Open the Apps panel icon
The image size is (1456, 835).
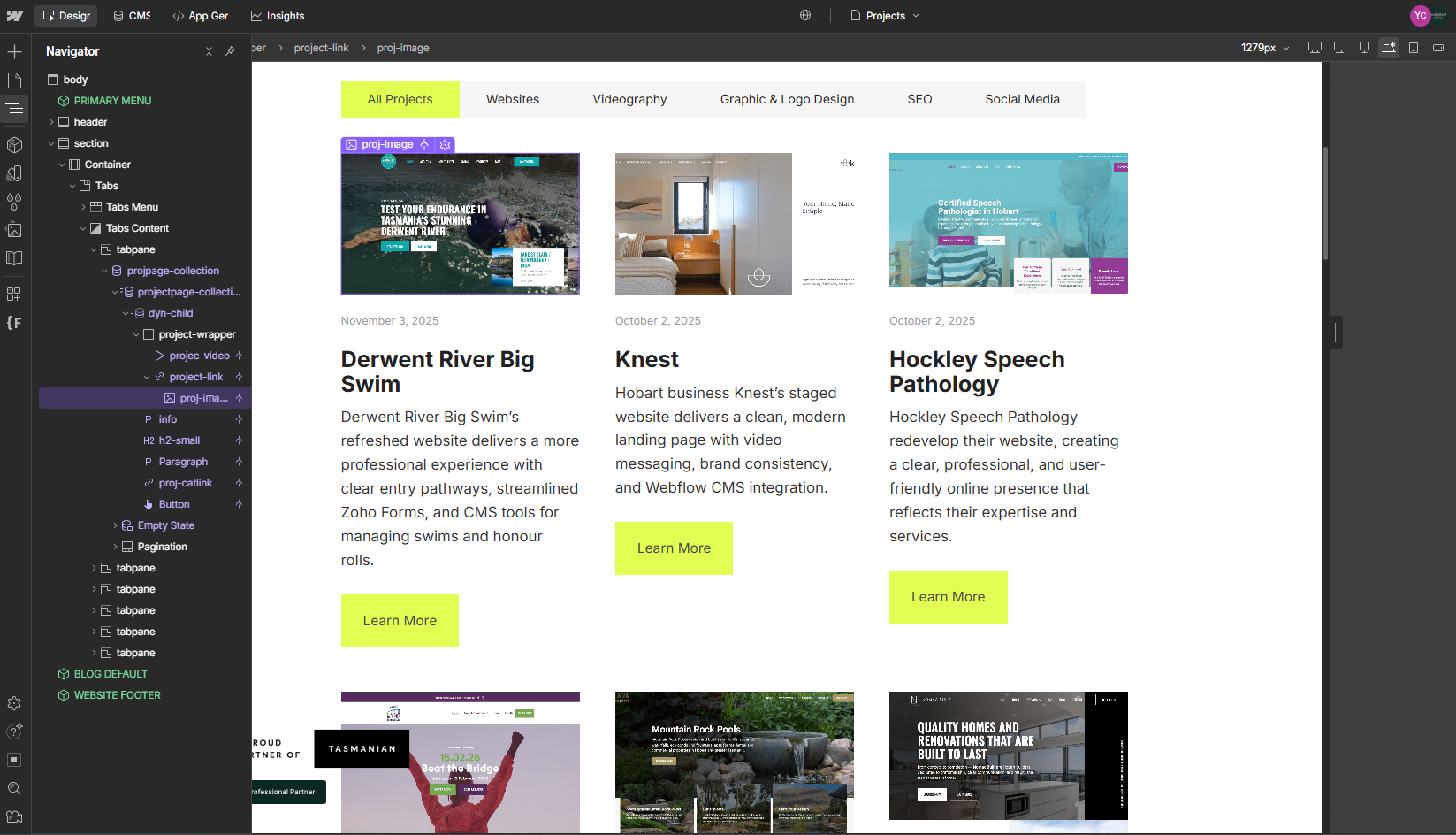[x=14, y=294]
